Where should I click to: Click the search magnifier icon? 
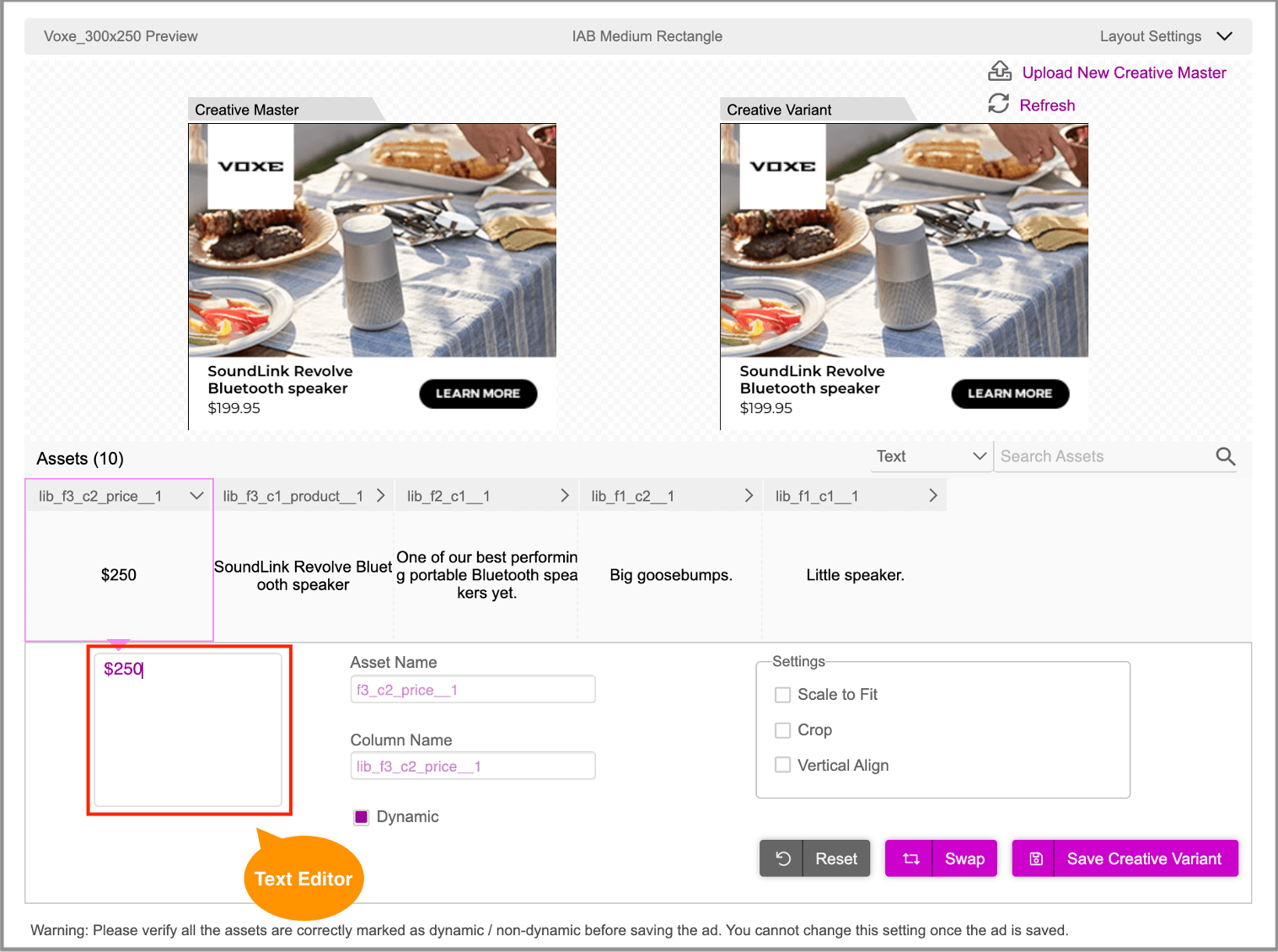click(x=1226, y=456)
